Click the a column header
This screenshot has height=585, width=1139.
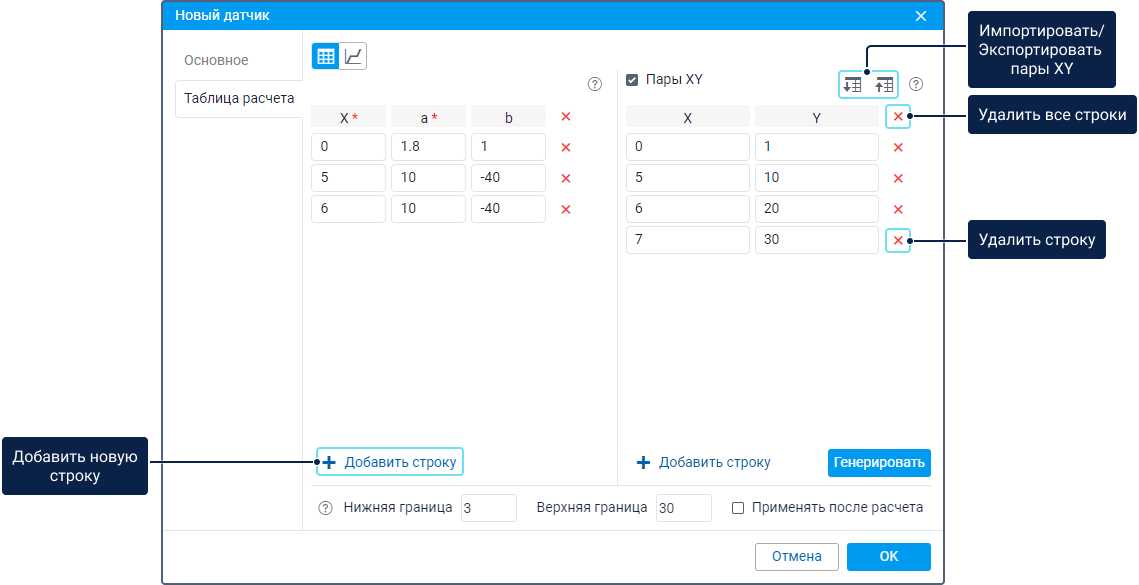click(x=429, y=117)
